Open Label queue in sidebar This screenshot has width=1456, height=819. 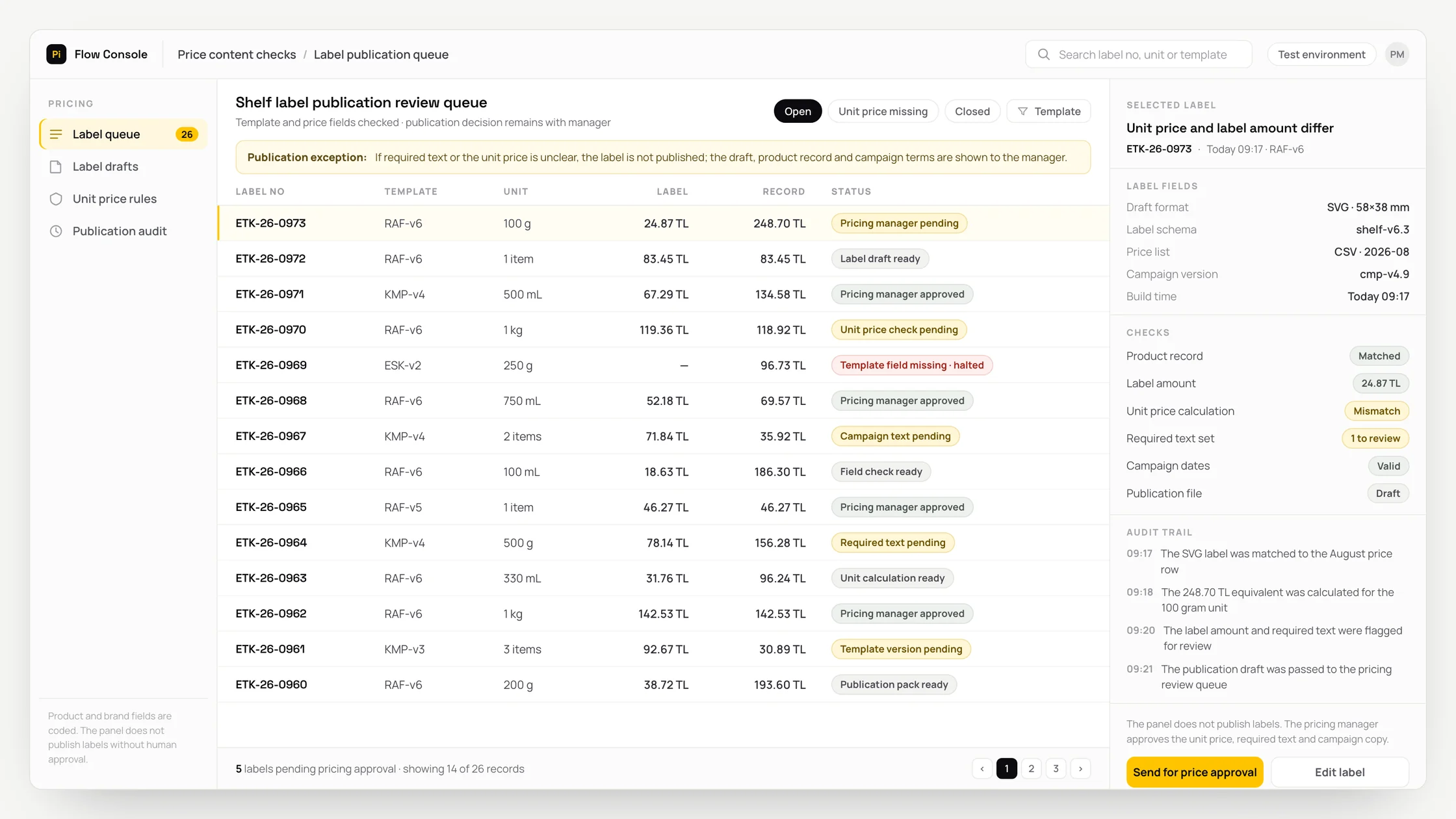[x=123, y=135]
